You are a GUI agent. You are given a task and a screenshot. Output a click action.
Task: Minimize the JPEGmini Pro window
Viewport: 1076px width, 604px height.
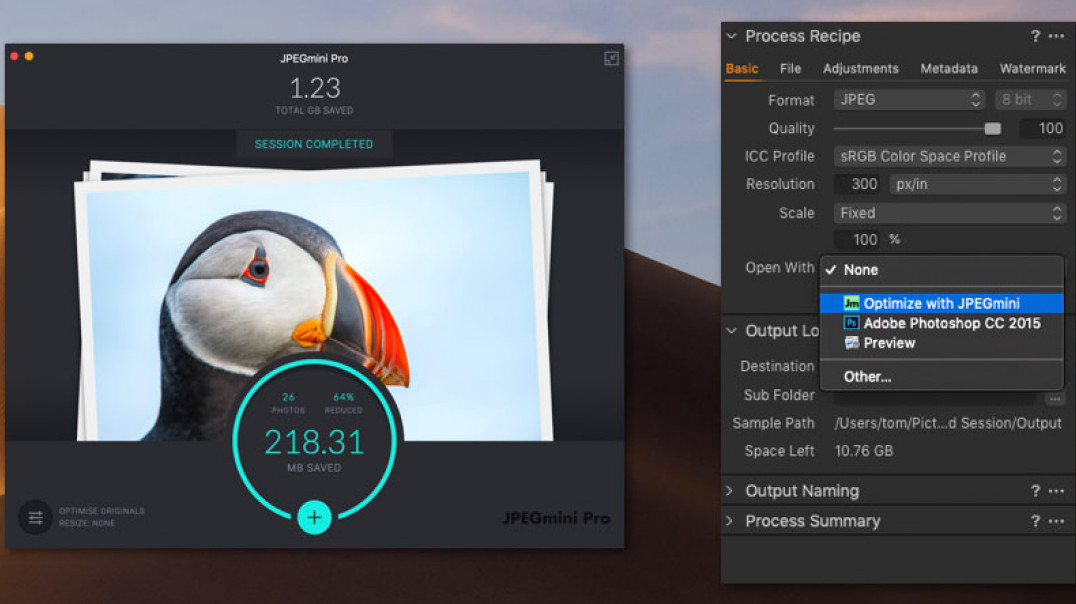[29, 56]
